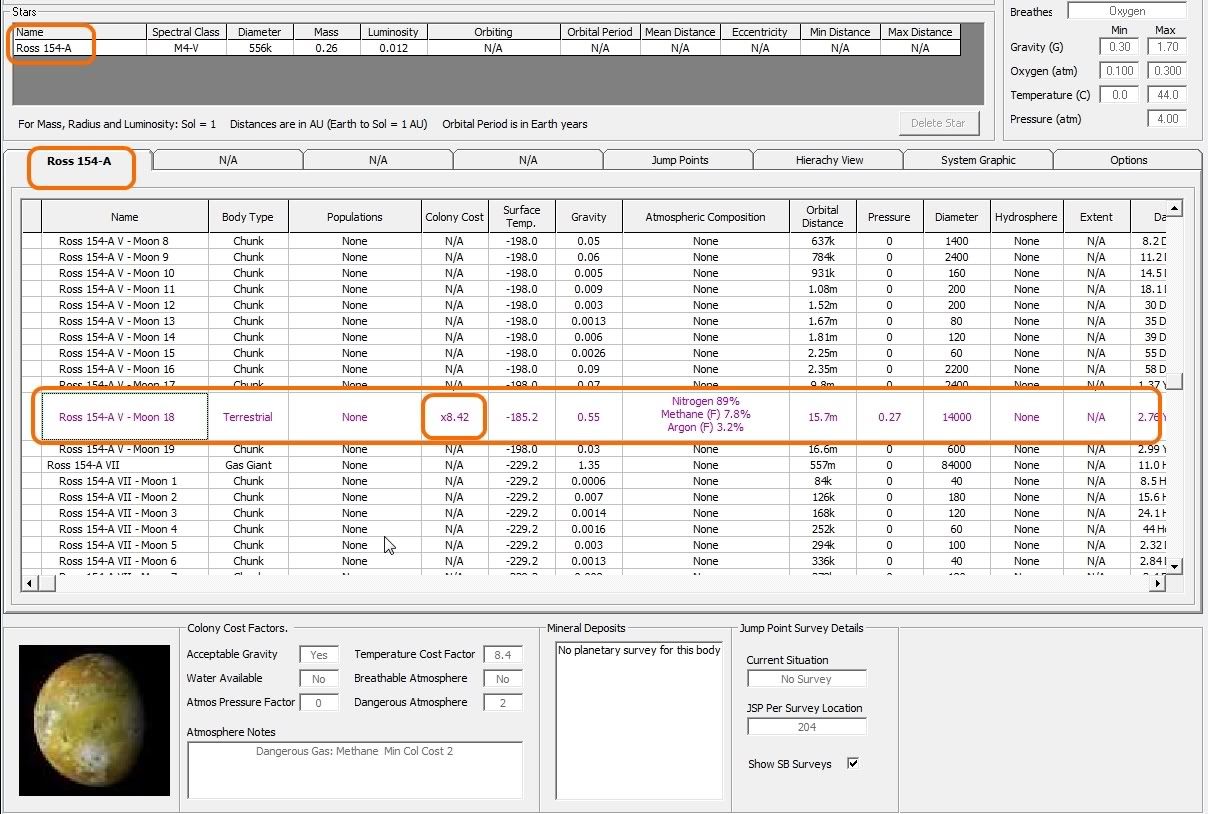Click the Current Situation No Survey field

point(807,679)
